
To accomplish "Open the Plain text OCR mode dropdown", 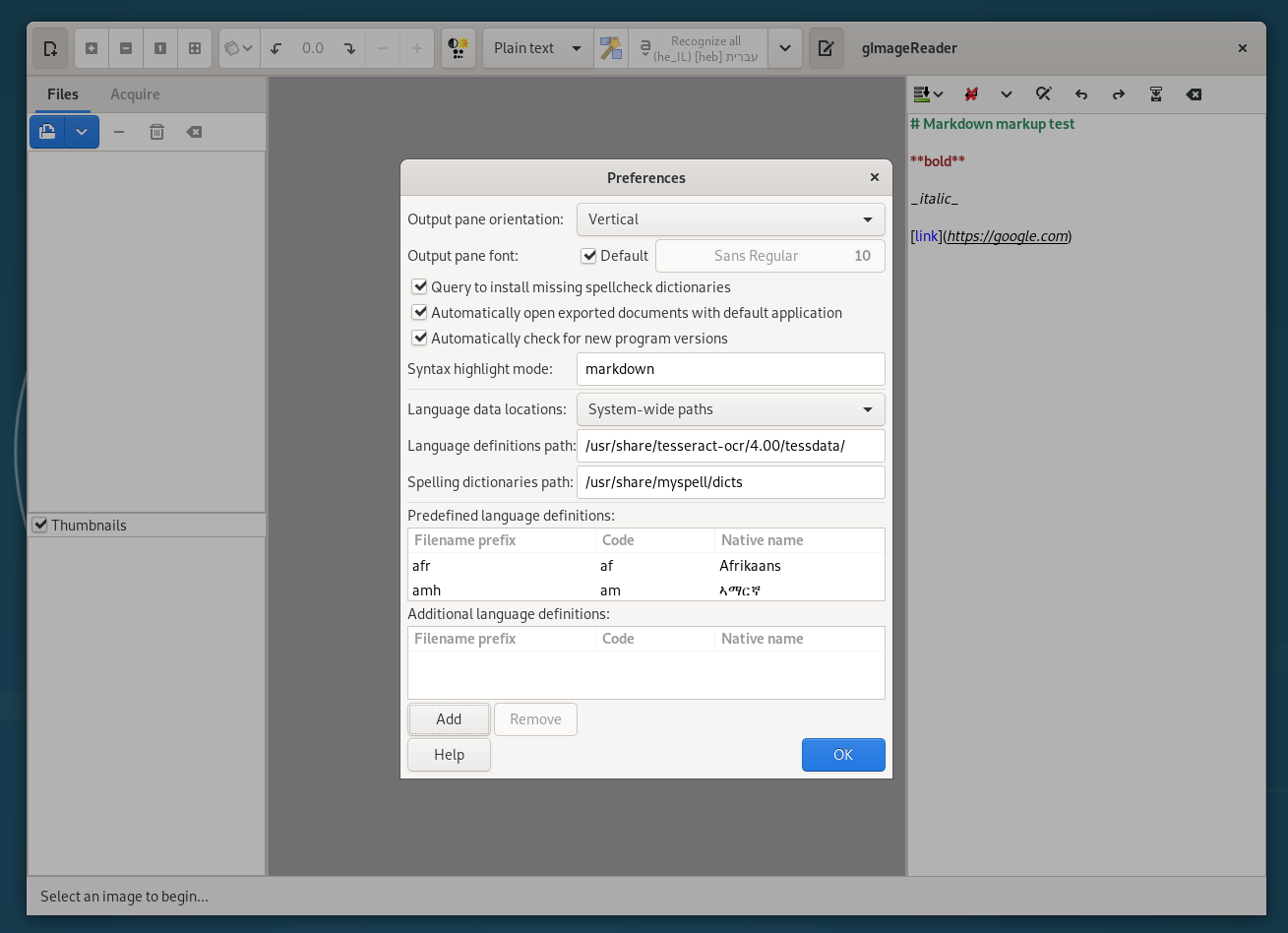I will (537, 47).
